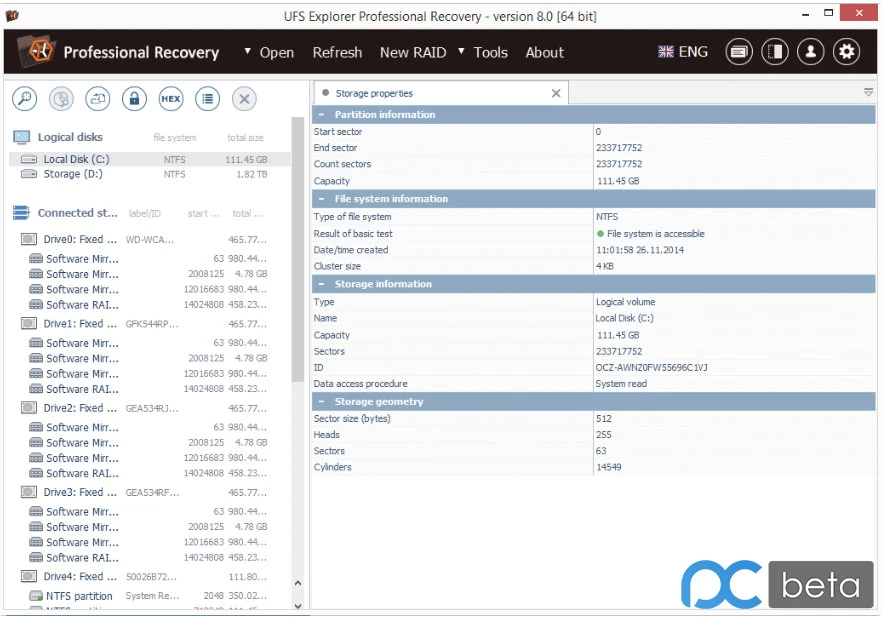
Task: Click the 'System read' data access value
Action: [x=621, y=384]
